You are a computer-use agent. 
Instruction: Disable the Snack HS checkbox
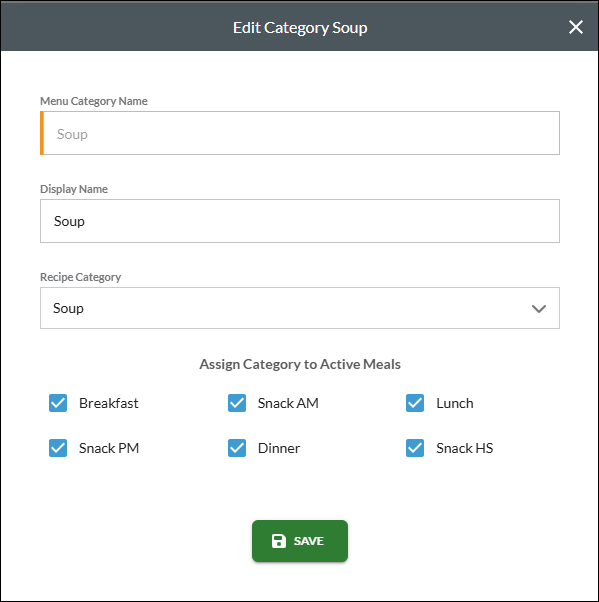415,448
